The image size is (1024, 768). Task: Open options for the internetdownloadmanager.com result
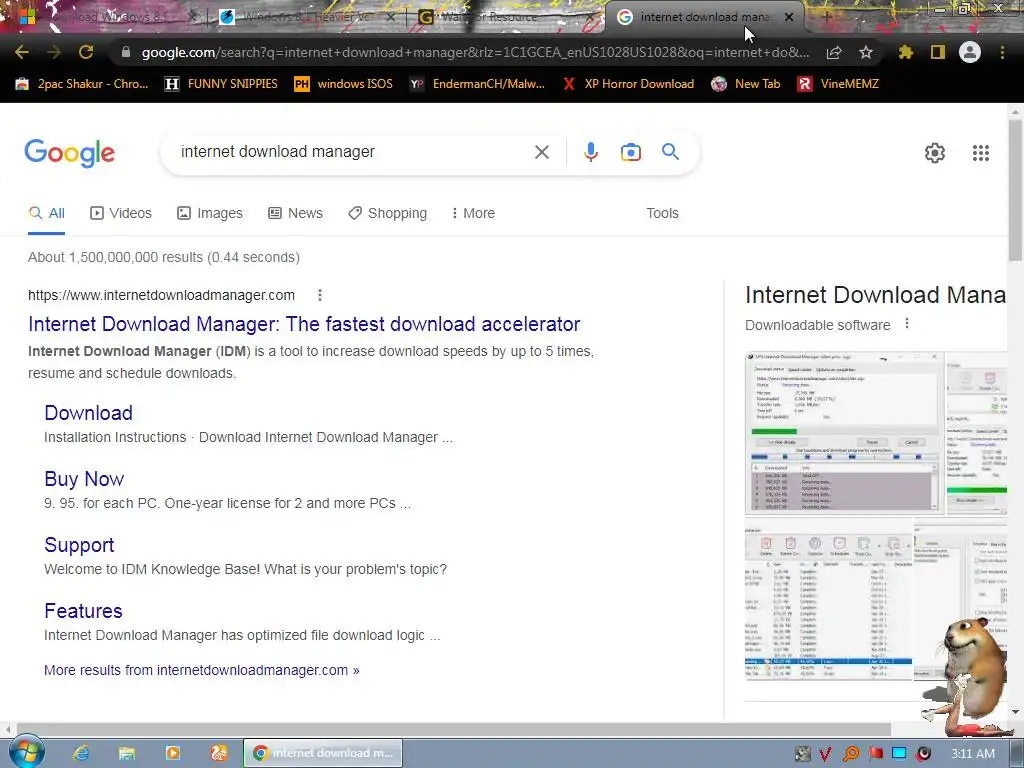point(319,295)
